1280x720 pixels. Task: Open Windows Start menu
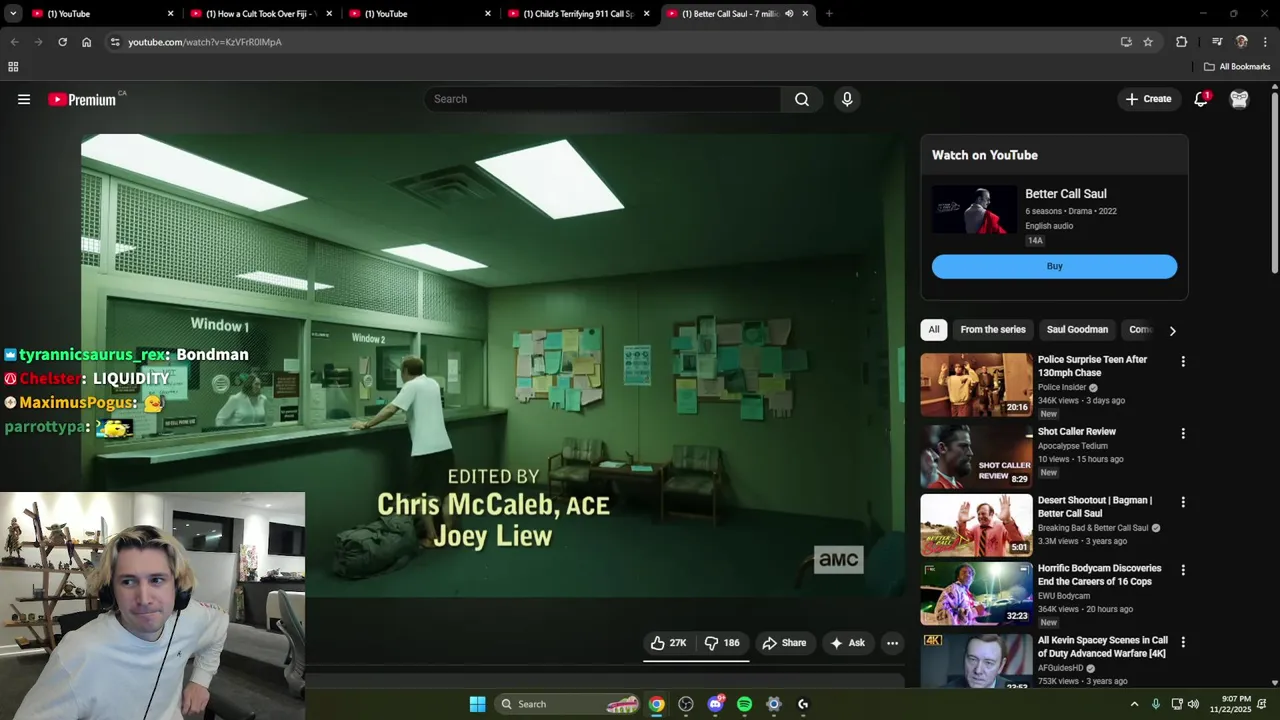[477, 704]
